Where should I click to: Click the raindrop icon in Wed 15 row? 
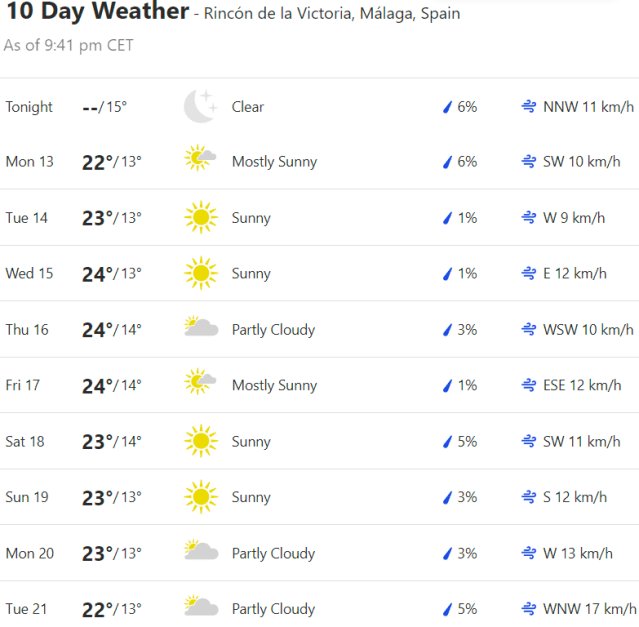click(x=448, y=273)
